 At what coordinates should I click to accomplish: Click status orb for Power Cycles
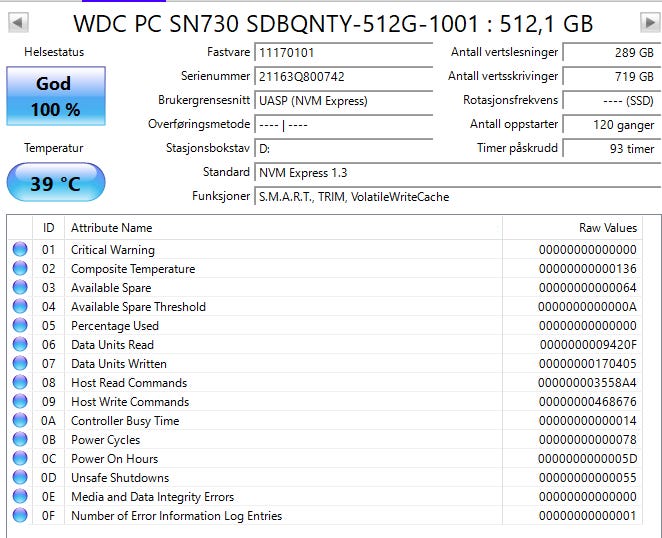(20, 439)
